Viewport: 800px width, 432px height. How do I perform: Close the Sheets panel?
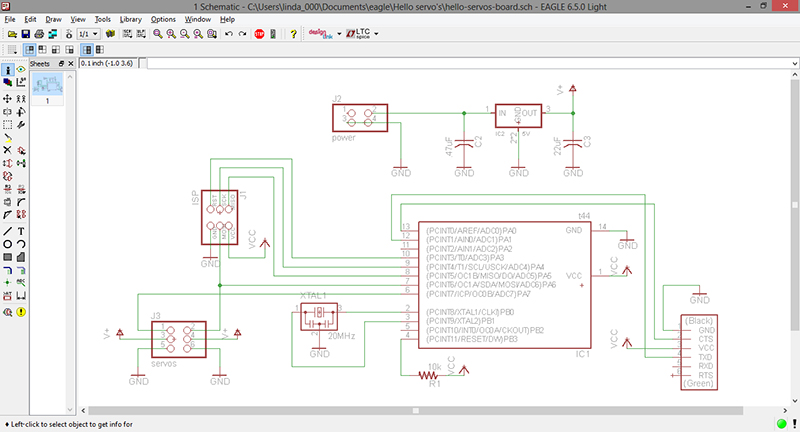click(70, 64)
